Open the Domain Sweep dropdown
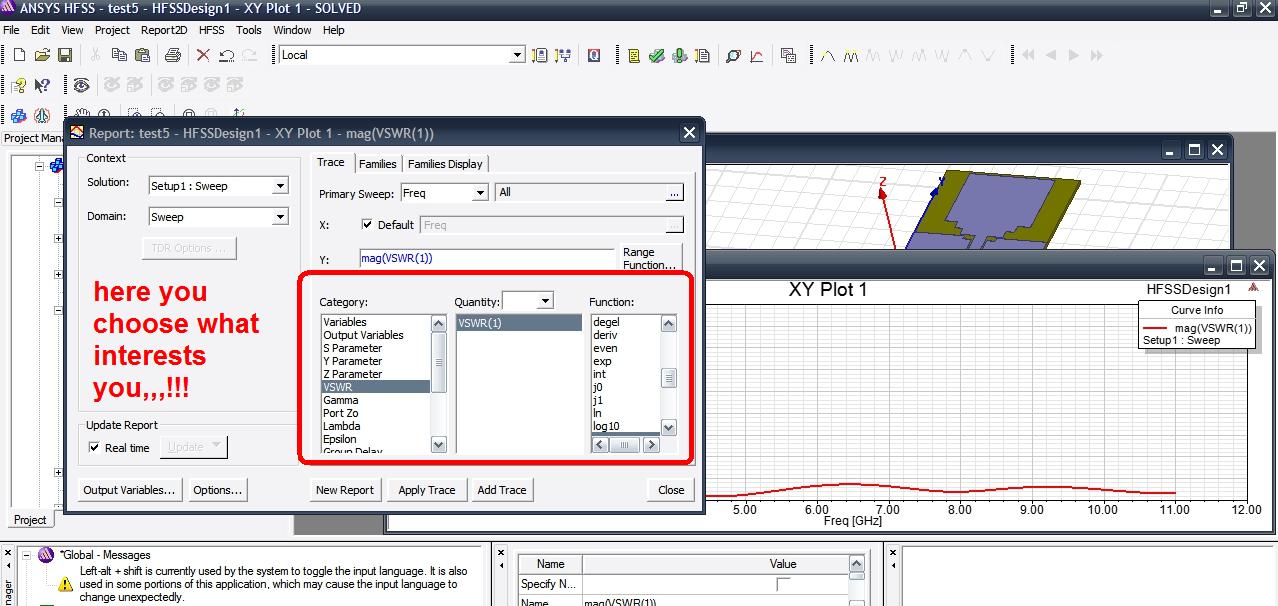Viewport: 1278px width, 606px height. click(280, 217)
